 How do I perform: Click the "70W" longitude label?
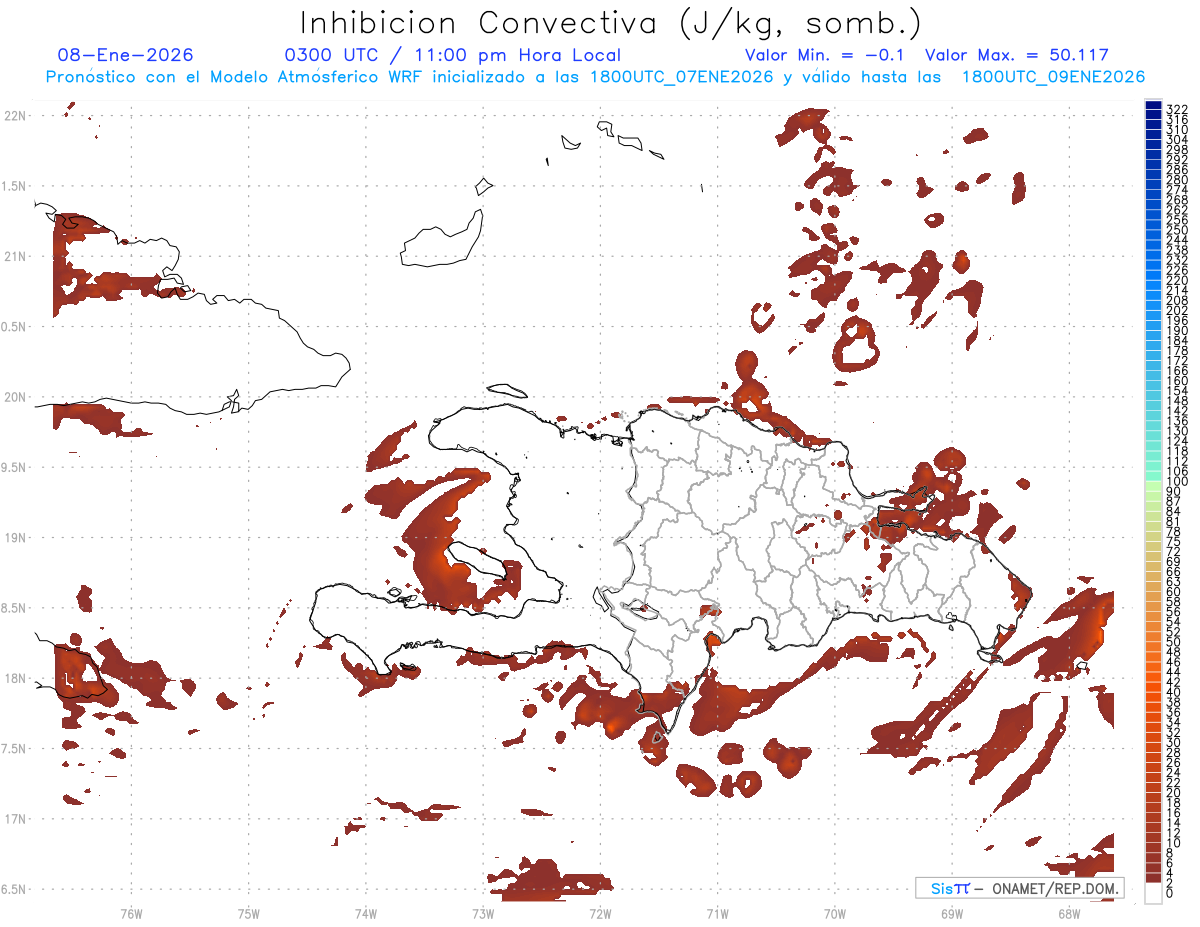tap(835, 913)
